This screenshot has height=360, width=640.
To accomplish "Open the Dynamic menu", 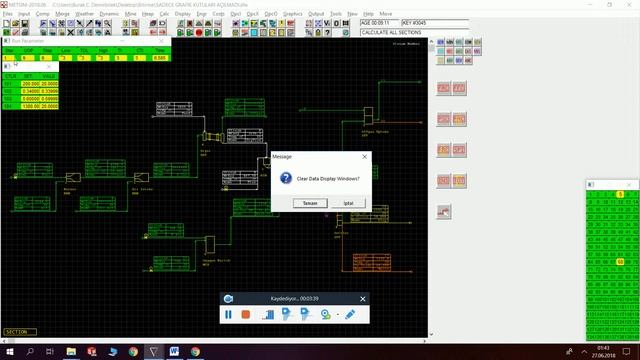I will tap(109, 13).
